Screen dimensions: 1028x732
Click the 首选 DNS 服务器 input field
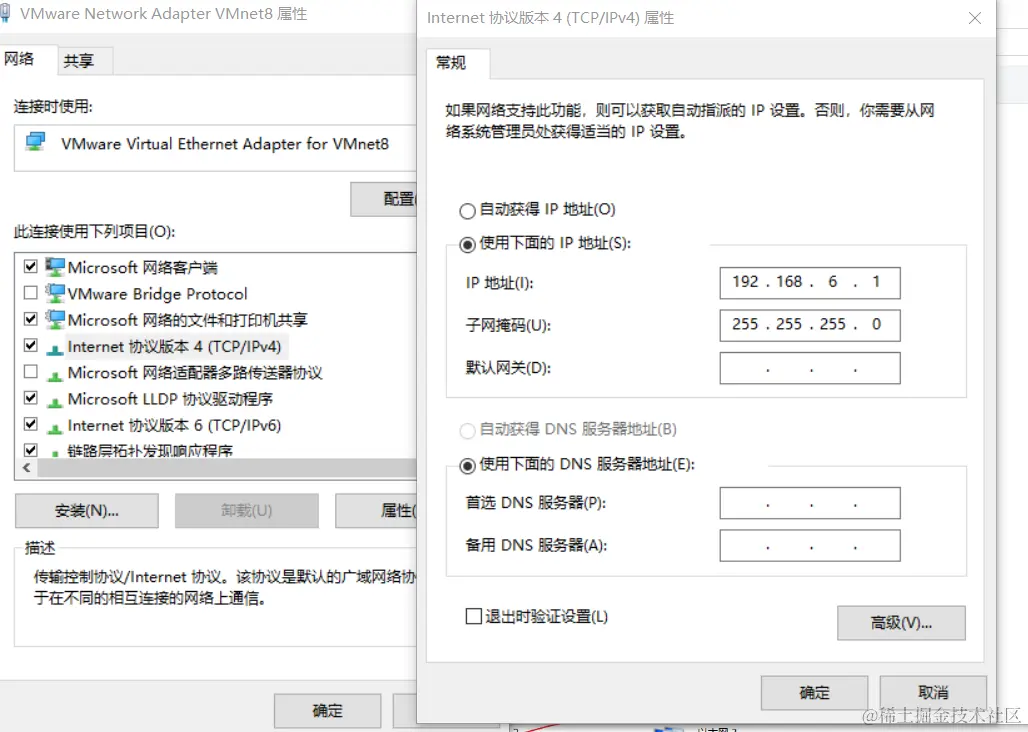coord(810,503)
